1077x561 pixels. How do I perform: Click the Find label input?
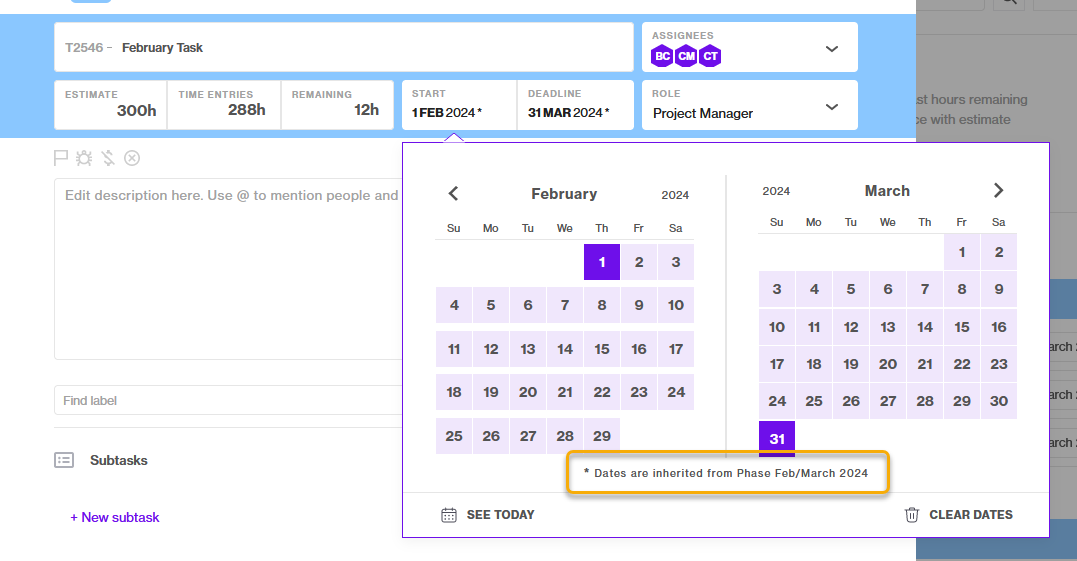pyautogui.click(x=228, y=400)
